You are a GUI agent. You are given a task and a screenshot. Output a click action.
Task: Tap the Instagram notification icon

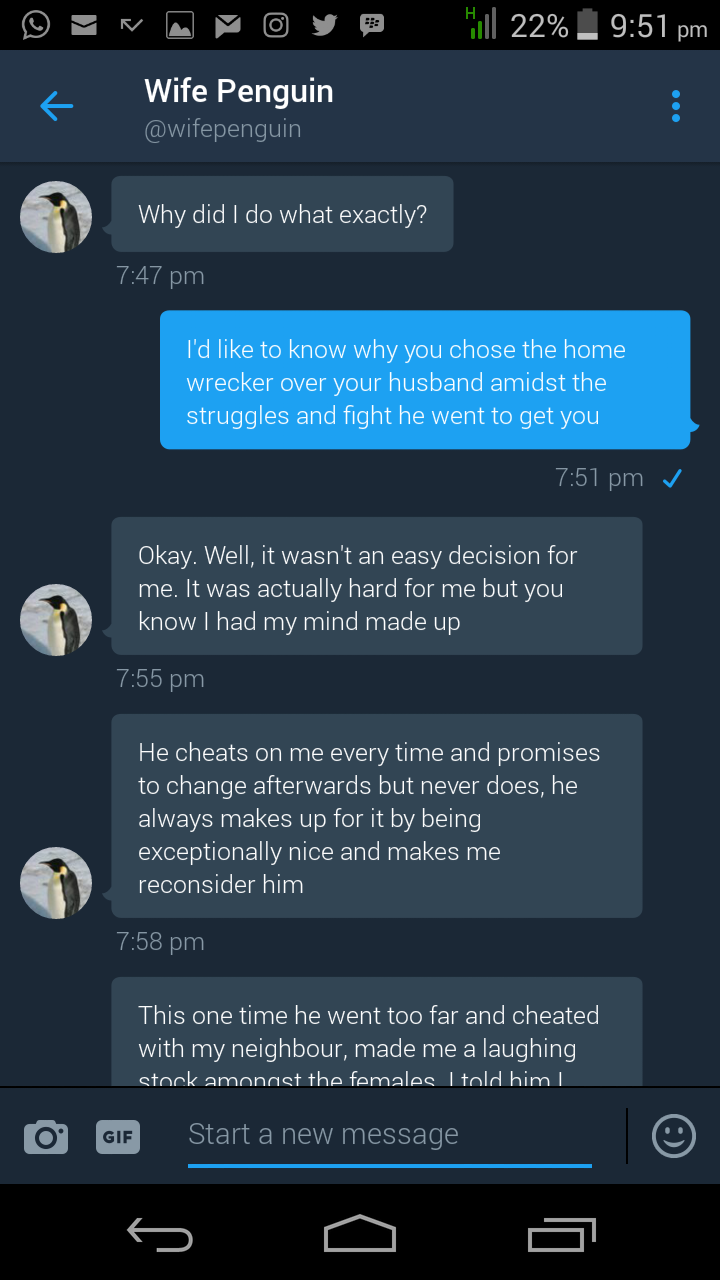[276, 25]
